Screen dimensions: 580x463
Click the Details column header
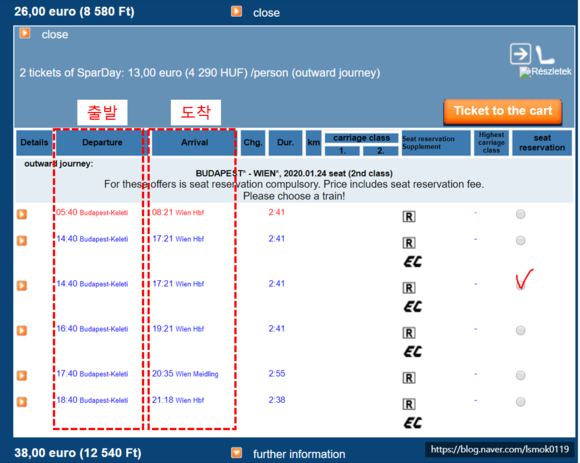[34, 142]
